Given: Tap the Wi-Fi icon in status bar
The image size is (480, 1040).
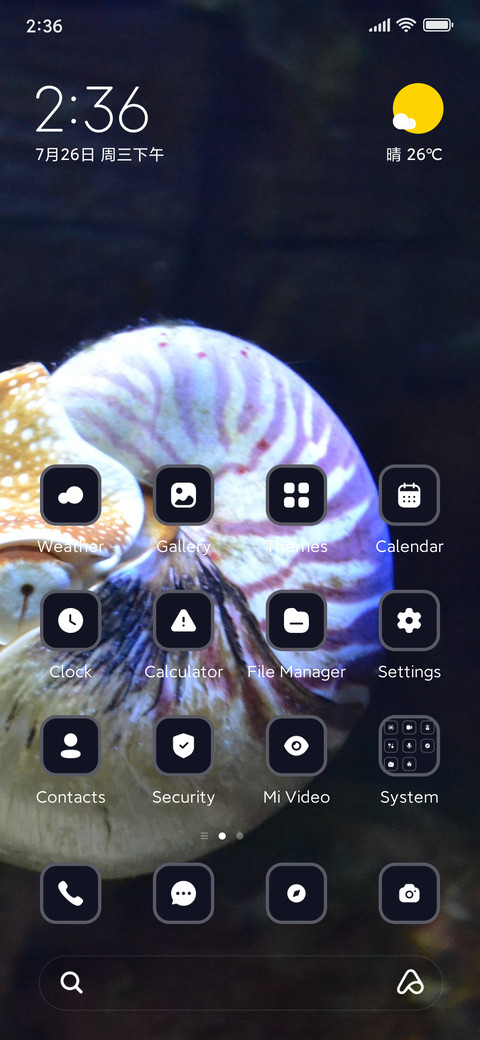Looking at the screenshot, I should 406,26.
